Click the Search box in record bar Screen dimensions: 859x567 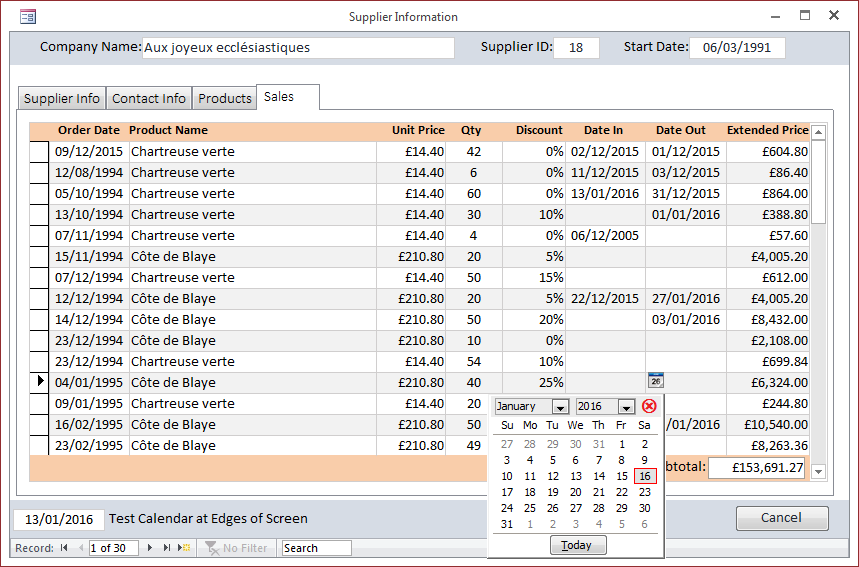(x=316, y=548)
